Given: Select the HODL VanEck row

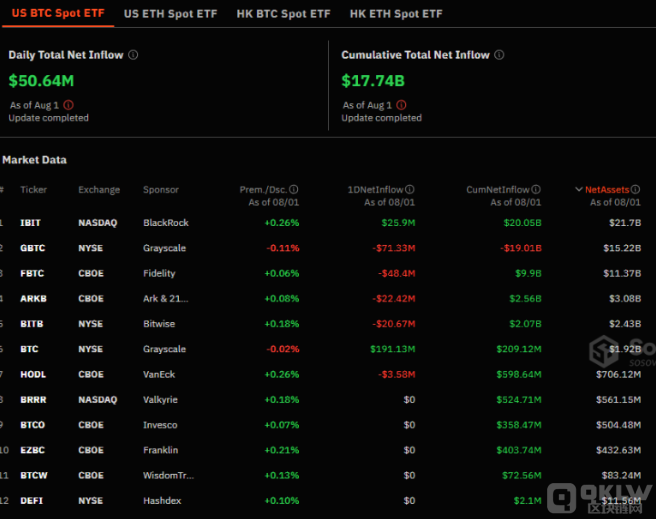Looking at the screenshot, I should click(x=32, y=374).
